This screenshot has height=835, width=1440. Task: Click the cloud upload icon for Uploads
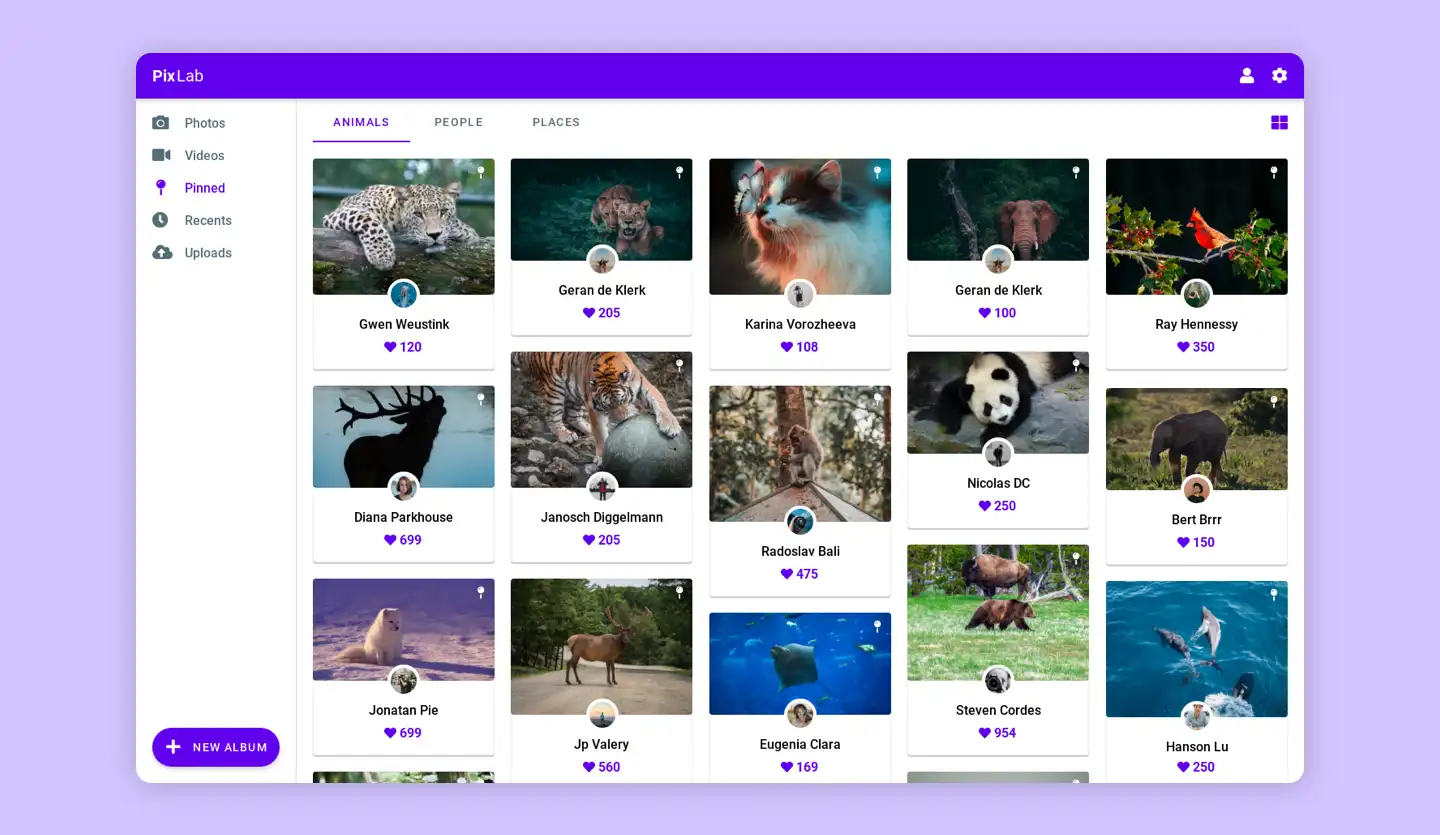click(x=161, y=253)
